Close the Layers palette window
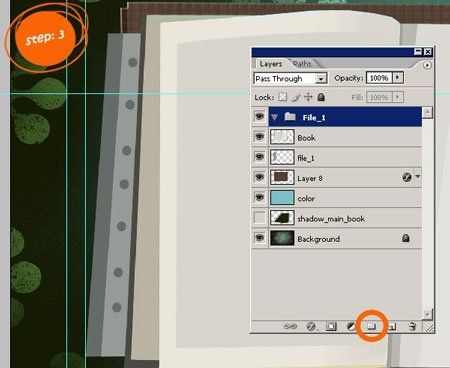This screenshot has width=450, height=368. [x=428, y=52]
